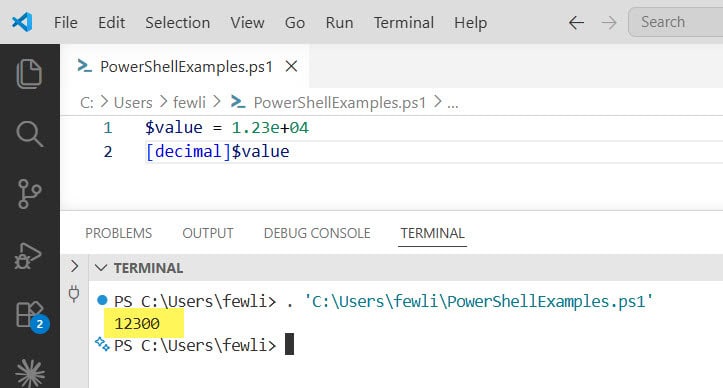The width and height of the screenshot is (723, 388).
Task: Click the blue dot command decoration
Action: 102,301
